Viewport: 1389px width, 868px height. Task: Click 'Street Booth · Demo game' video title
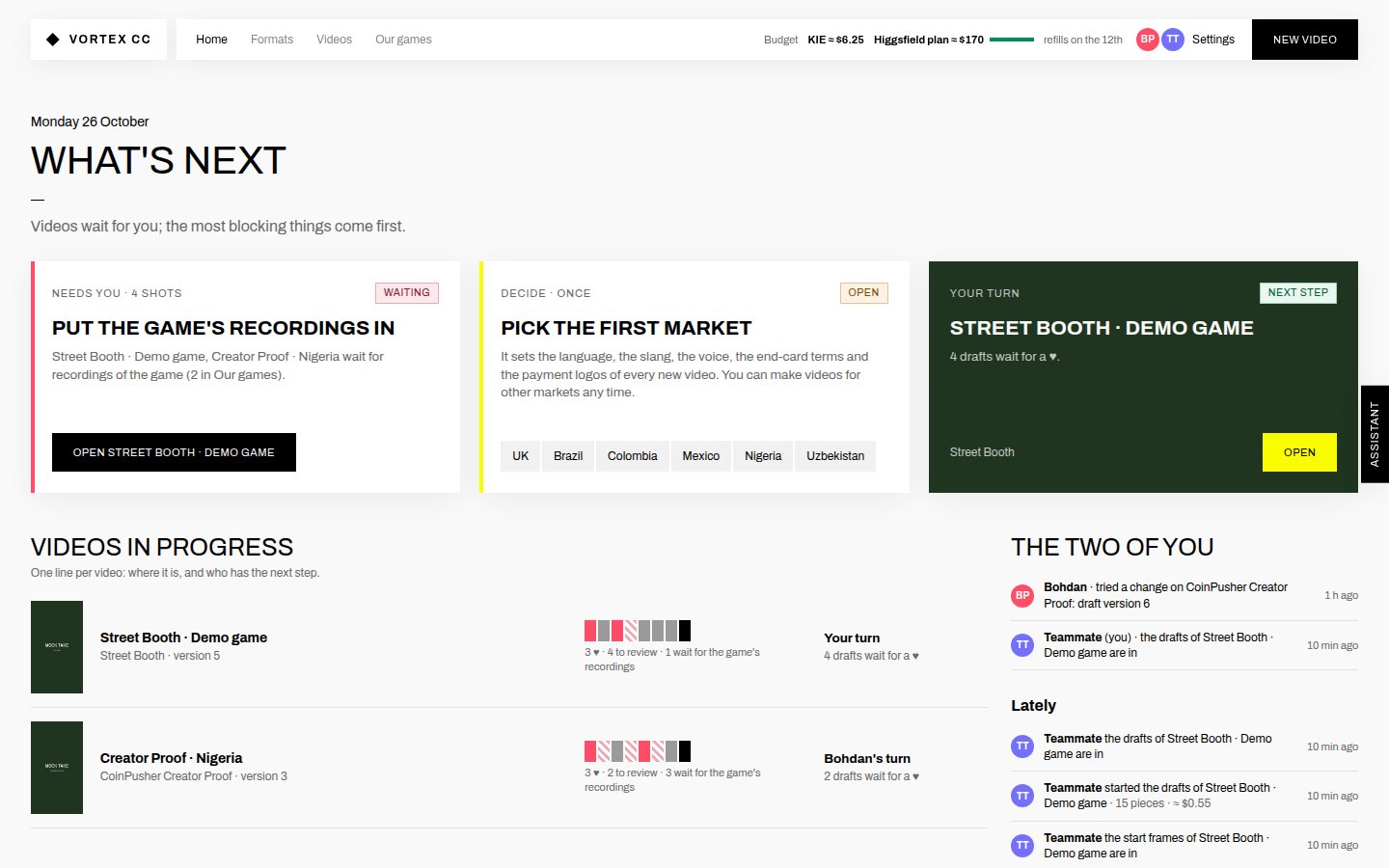click(x=183, y=637)
